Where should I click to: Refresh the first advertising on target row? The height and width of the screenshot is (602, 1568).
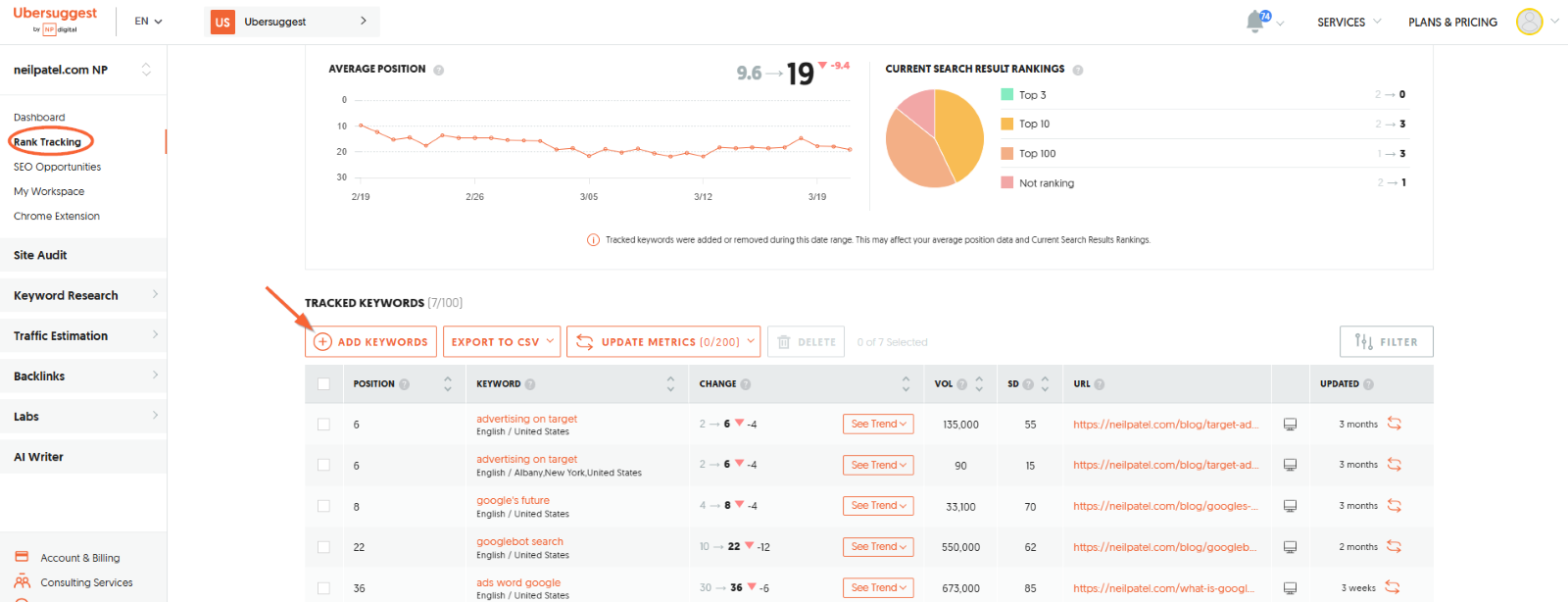point(1394,424)
